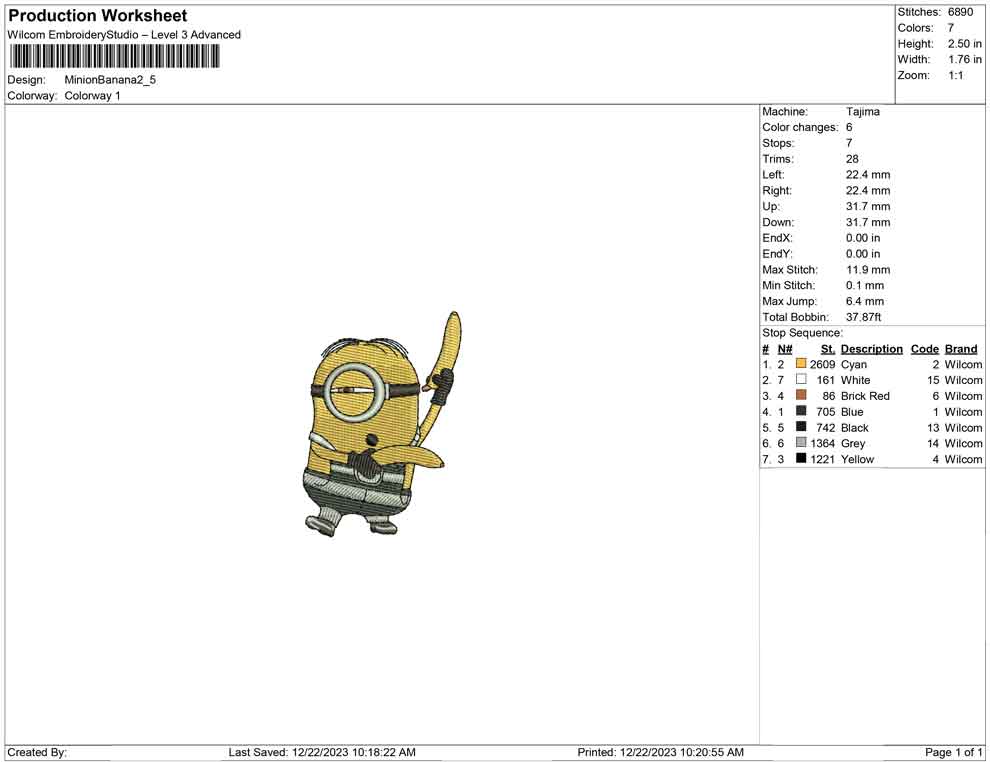Click the stitch count 1221 in Yellow row
The width and height of the screenshot is (990, 762).
[822, 459]
